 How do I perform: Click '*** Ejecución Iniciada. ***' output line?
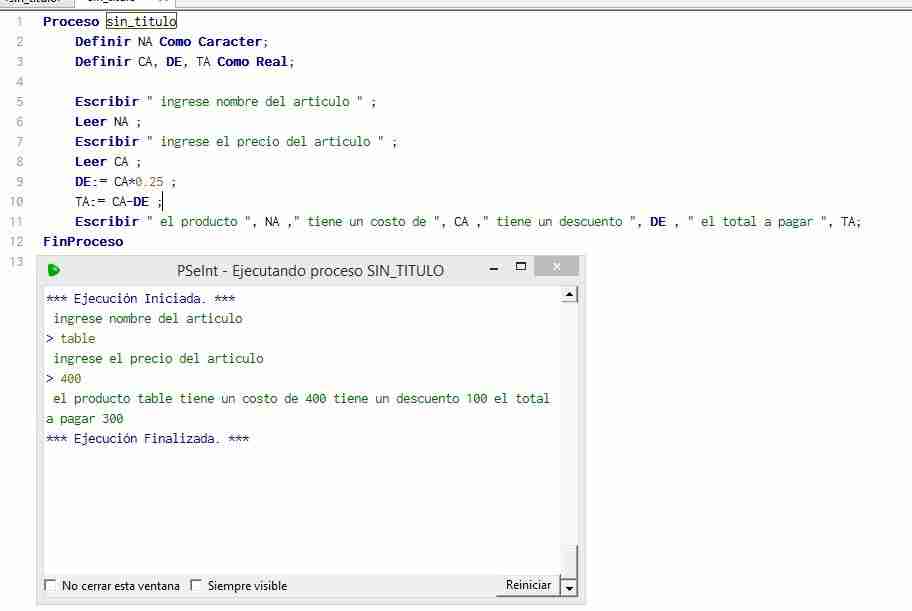[x=140, y=299]
